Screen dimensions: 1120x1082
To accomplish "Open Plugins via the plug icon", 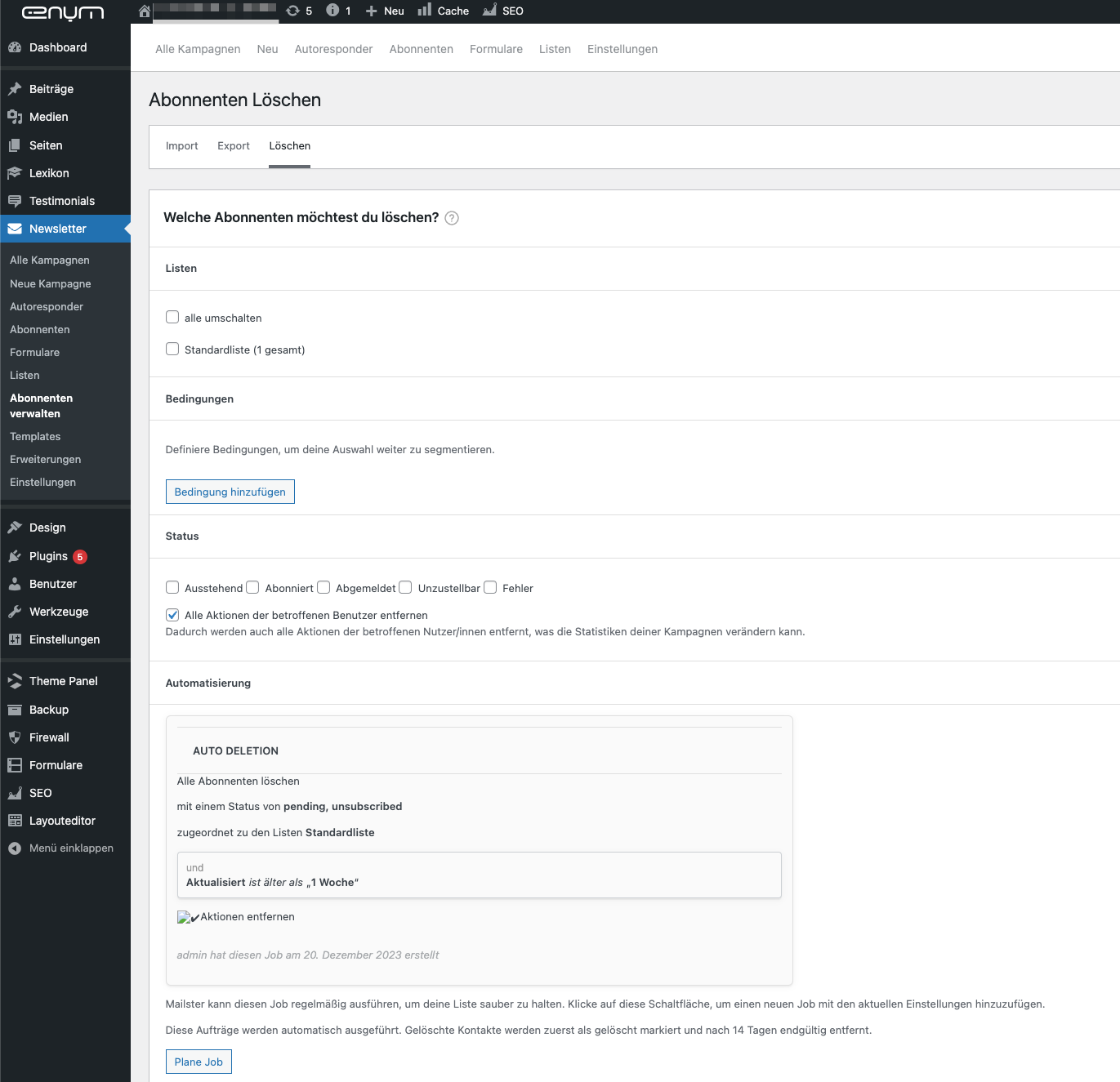I will tap(15, 556).
